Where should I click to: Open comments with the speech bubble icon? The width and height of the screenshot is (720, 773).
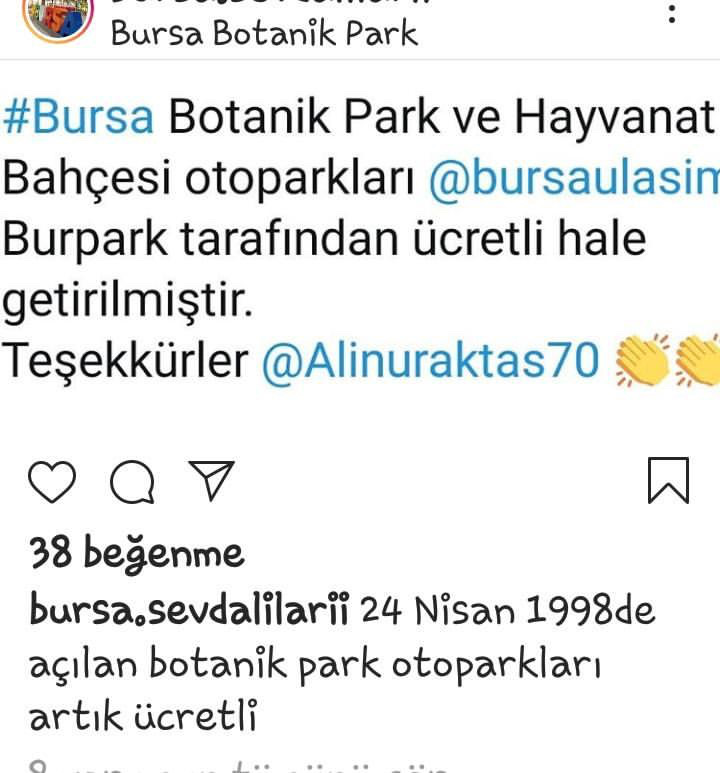[x=132, y=482]
